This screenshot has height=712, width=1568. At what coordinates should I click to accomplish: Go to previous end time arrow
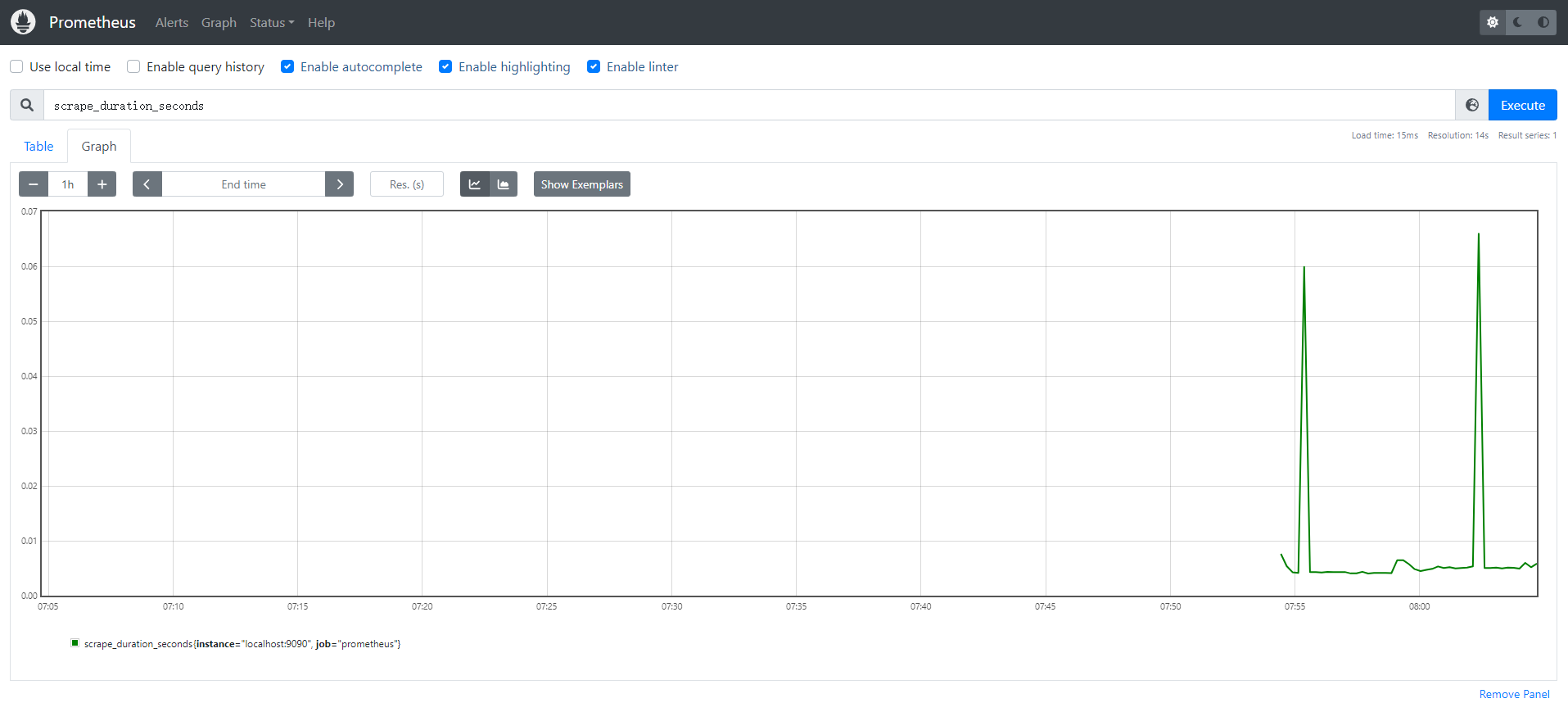point(147,184)
